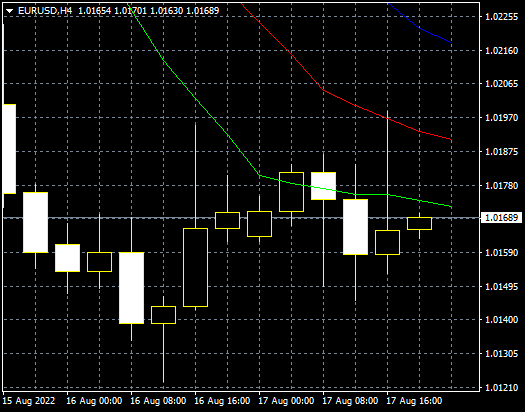Click the 17 Aug 00:00 time label

click(x=286, y=401)
